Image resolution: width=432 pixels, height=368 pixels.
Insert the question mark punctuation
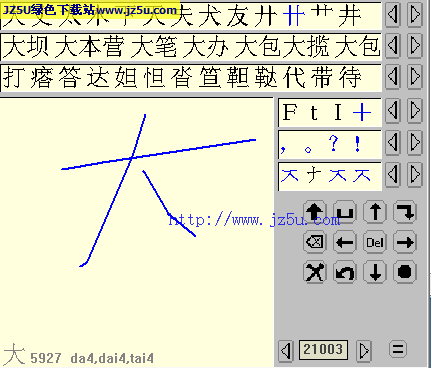(333, 143)
